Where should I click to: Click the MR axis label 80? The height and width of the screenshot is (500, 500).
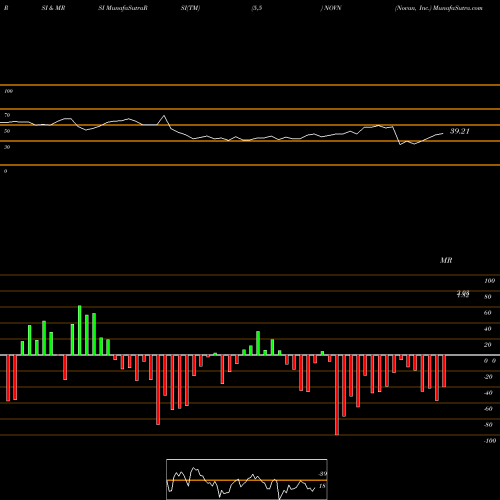[488, 297]
